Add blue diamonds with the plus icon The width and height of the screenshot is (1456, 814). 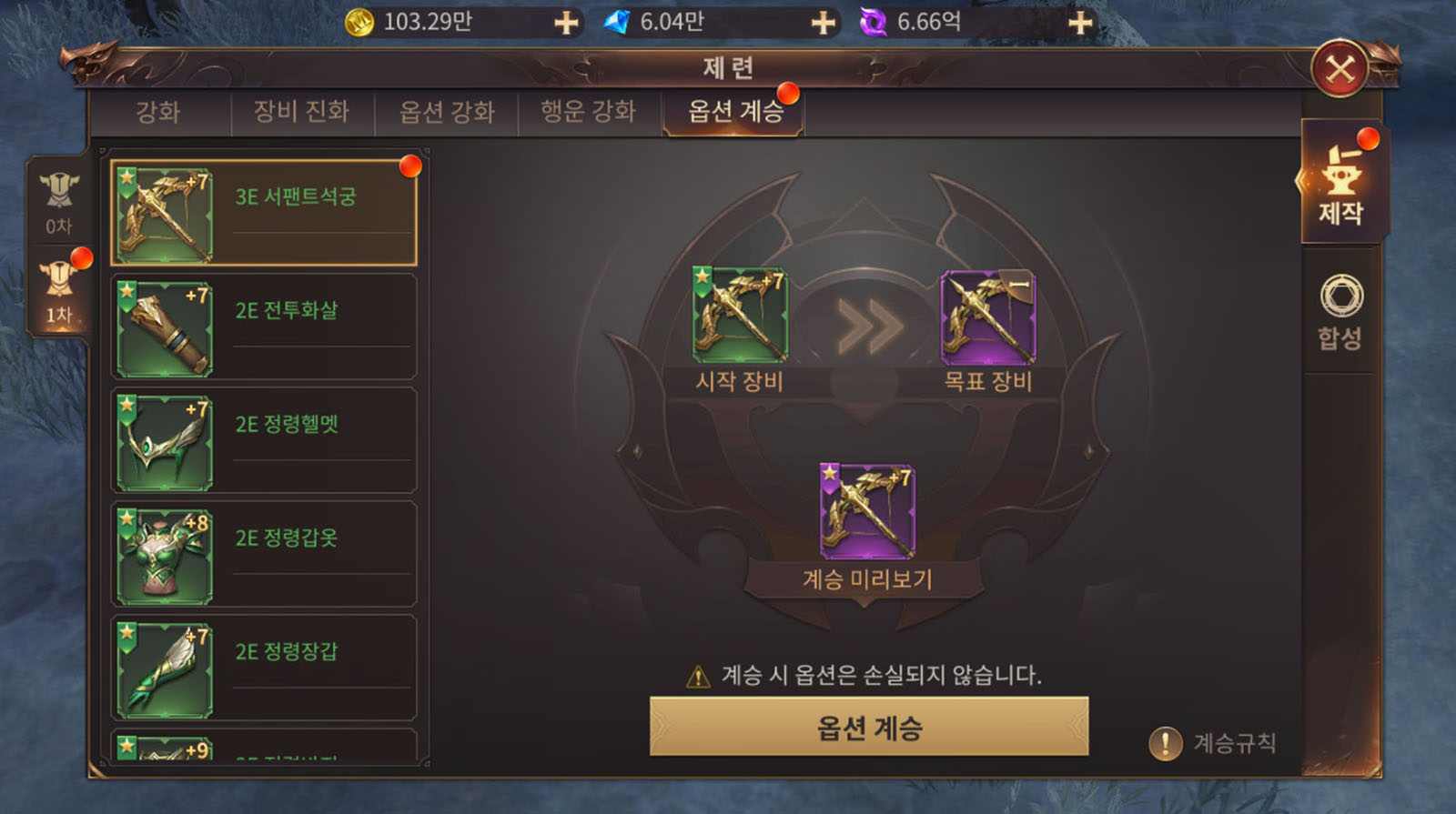823,23
